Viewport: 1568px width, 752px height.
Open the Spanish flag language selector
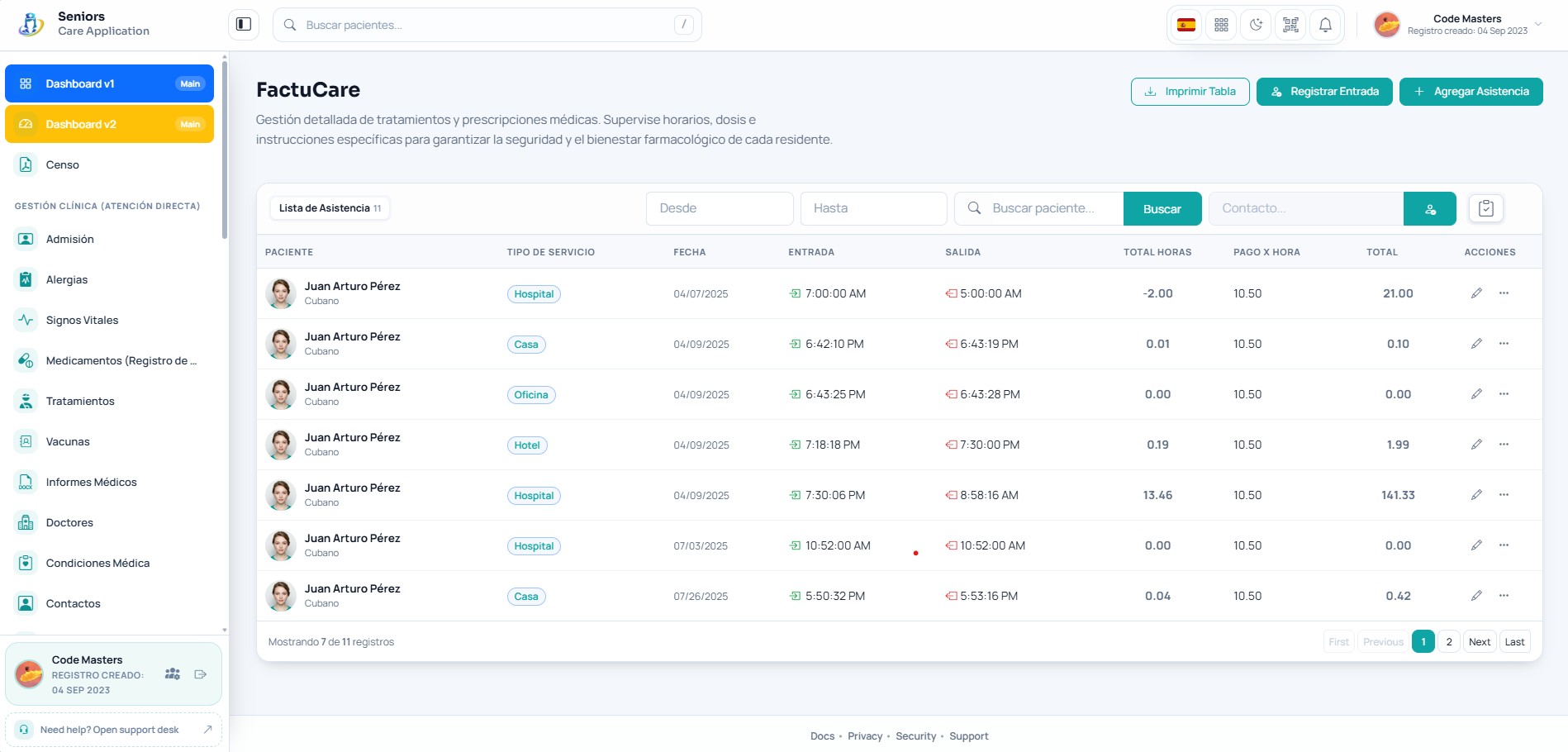[1186, 25]
